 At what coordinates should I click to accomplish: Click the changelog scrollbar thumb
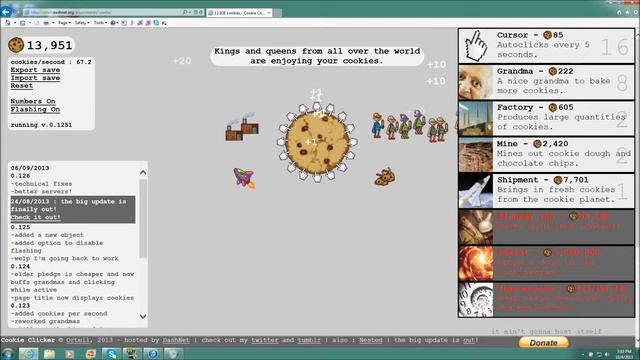click(x=143, y=218)
